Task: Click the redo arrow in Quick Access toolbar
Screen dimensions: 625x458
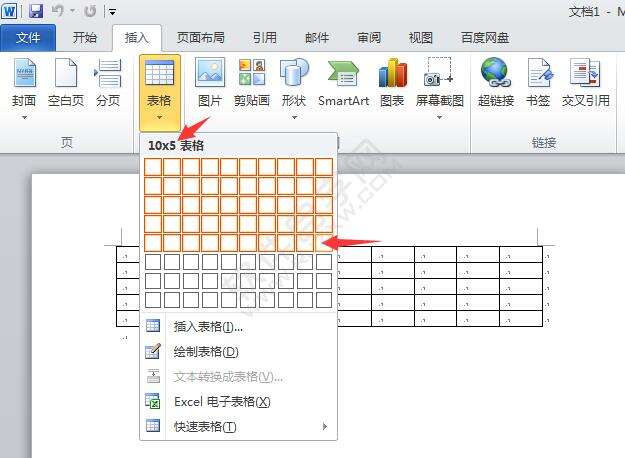Action: pos(90,11)
